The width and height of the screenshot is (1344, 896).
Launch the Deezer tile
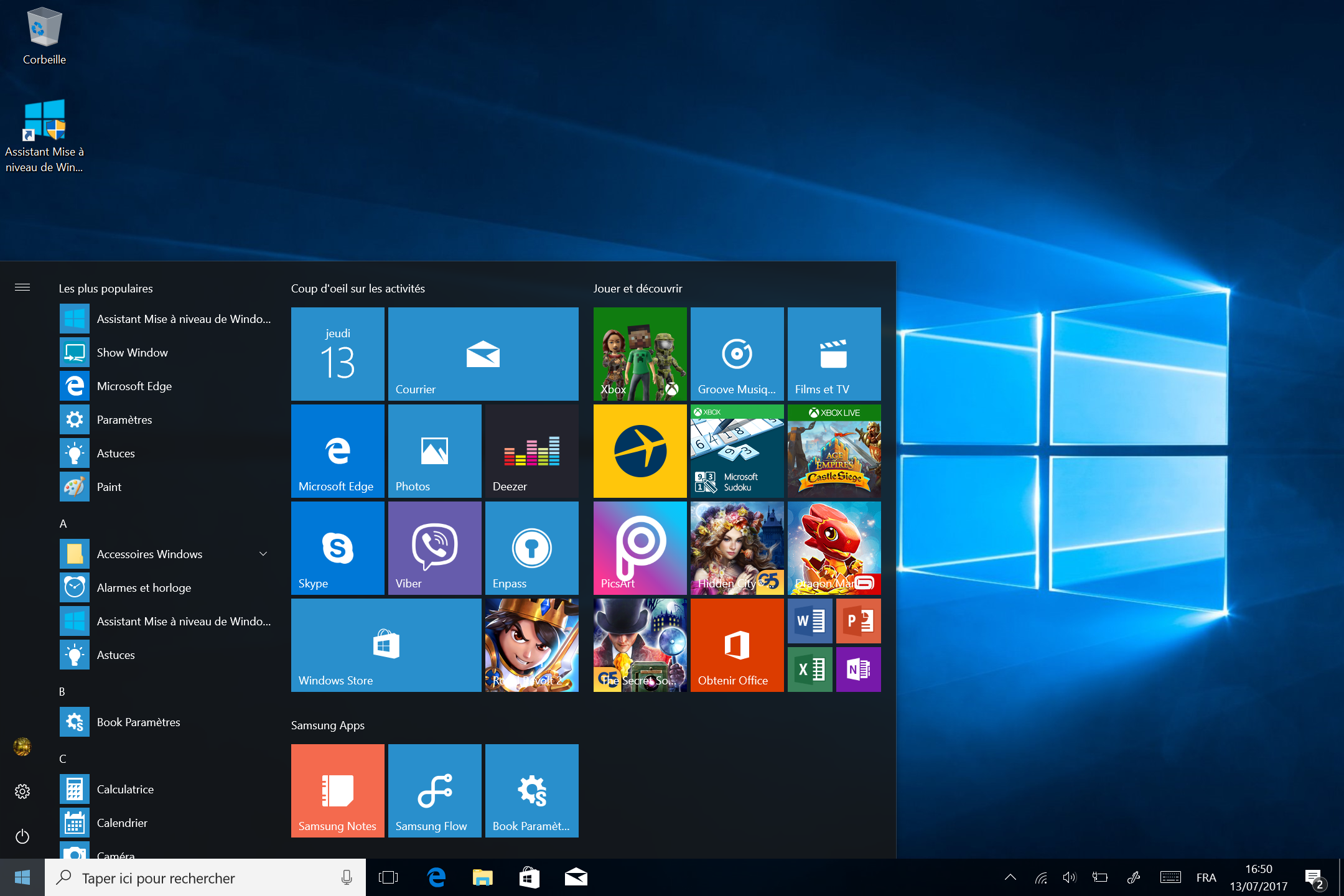click(x=531, y=450)
